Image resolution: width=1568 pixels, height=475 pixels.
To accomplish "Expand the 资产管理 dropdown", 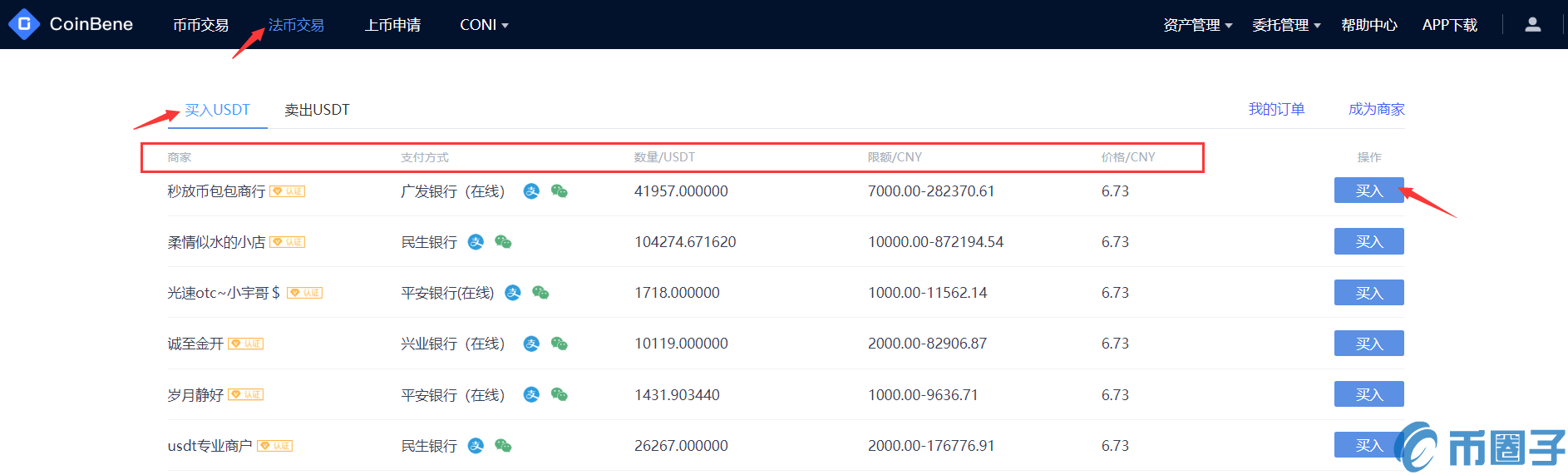I will click(x=1197, y=25).
